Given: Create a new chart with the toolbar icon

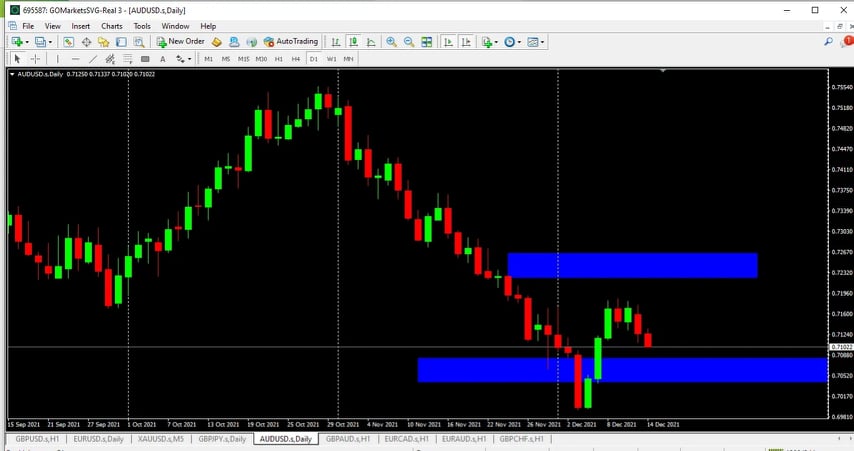Looking at the screenshot, I should (x=17, y=42).
